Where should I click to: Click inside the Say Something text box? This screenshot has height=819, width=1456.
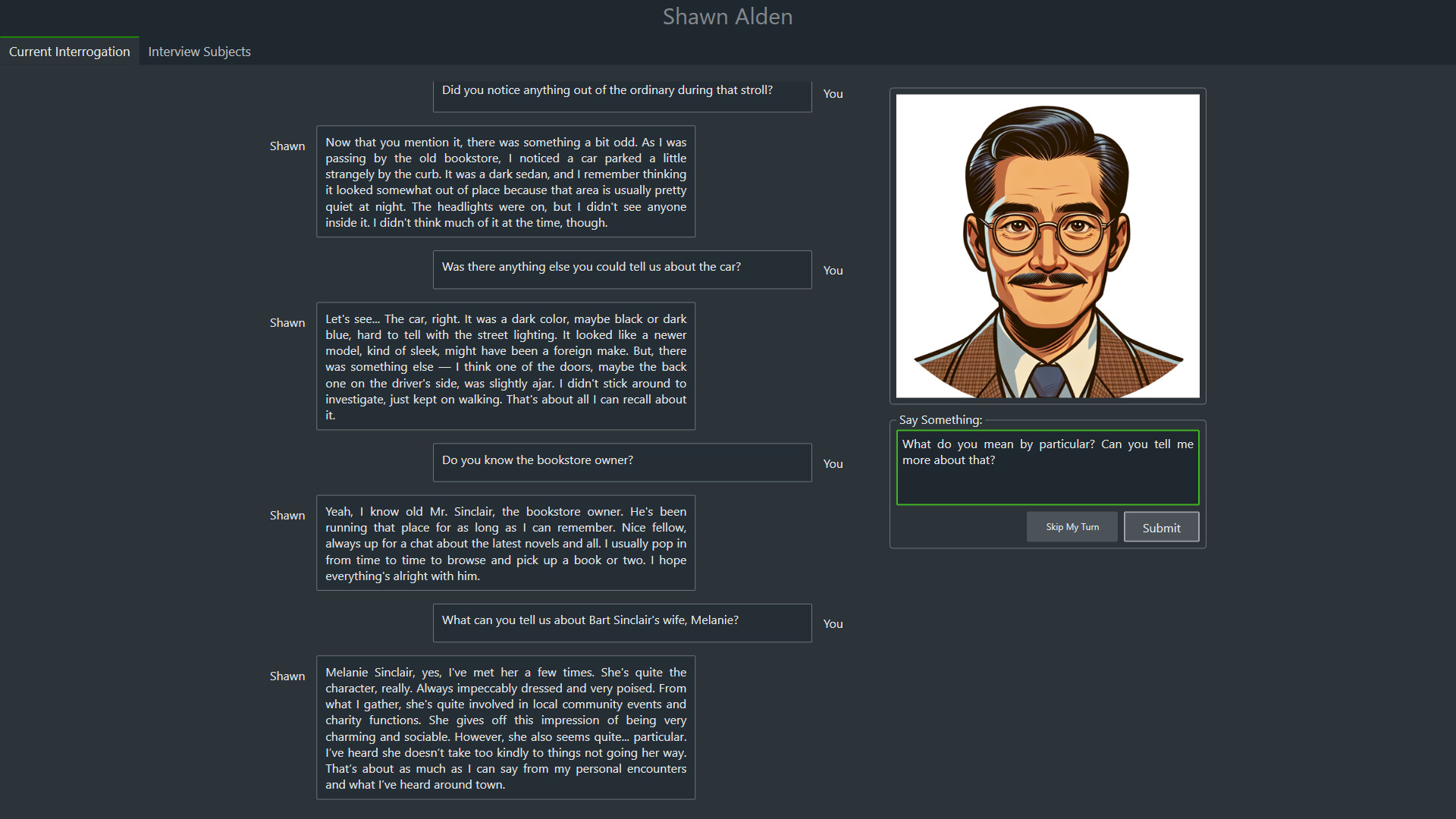1046,467
